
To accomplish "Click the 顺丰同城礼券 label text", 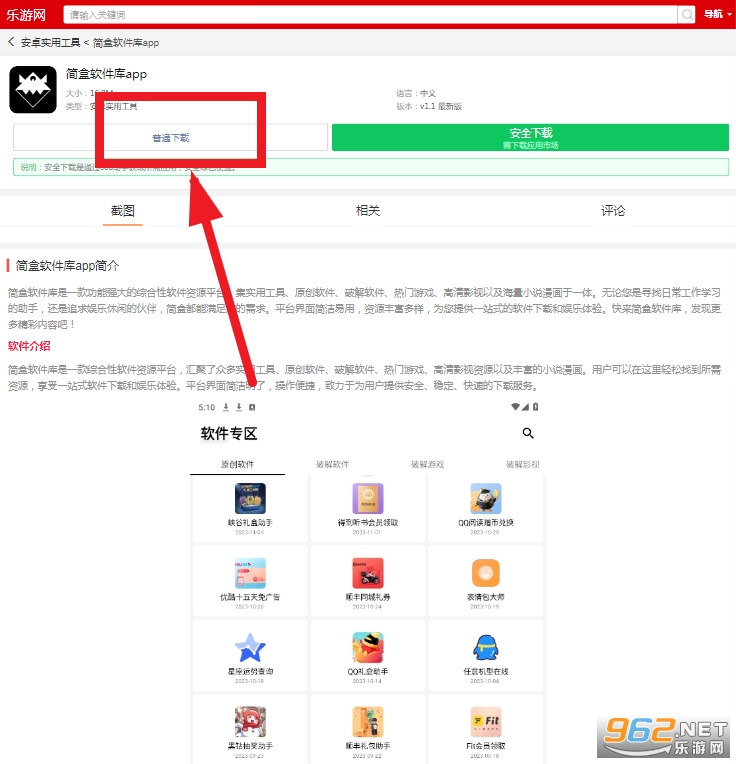I will tap(368, 597).
